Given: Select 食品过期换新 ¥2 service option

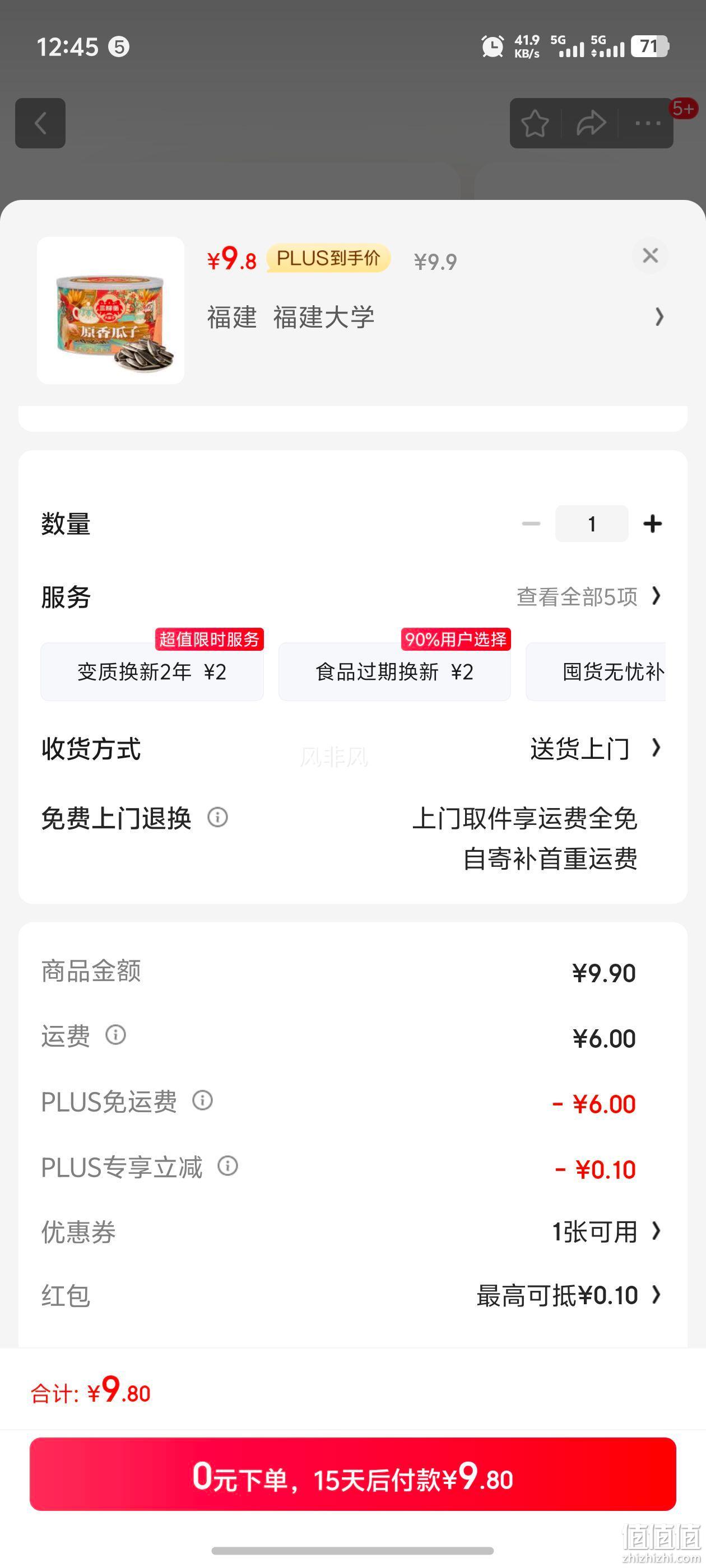Looking at the screenshot, I should 394,671.
